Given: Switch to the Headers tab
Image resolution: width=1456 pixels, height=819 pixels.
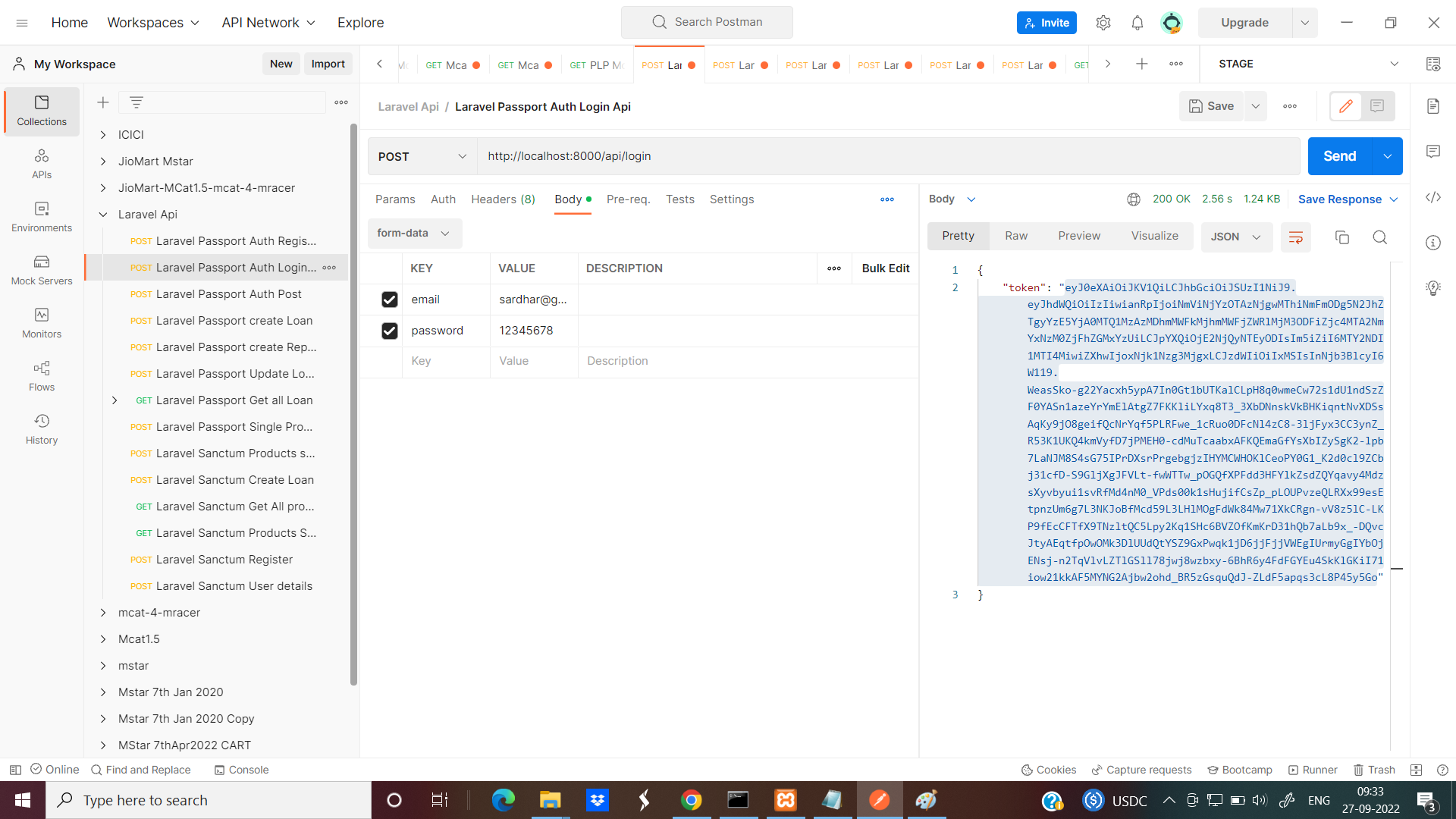Looking at the screenshot, I should [503, 199].
